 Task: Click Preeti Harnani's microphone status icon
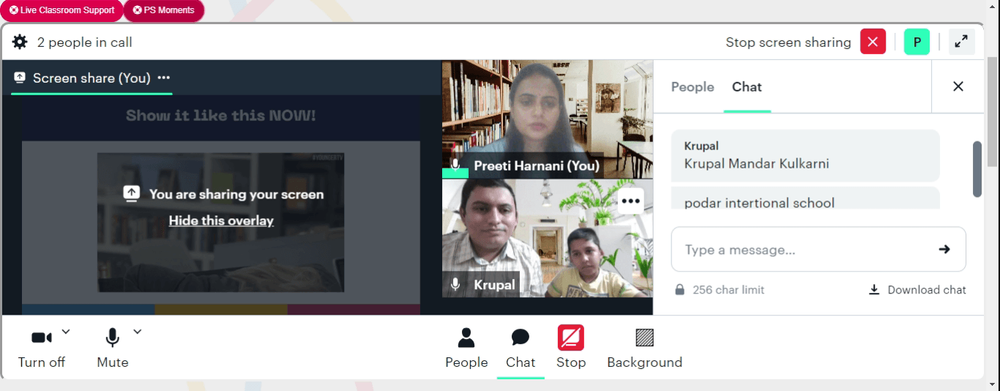455,166
